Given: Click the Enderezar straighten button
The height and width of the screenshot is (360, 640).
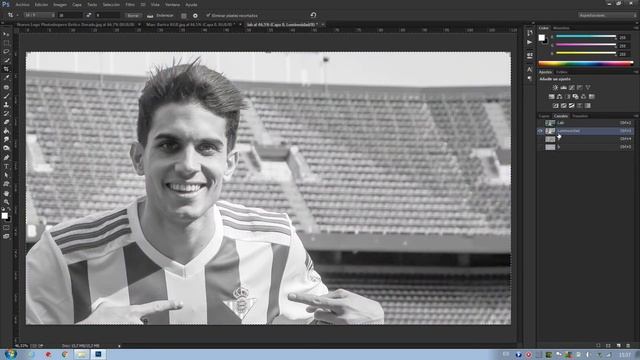Looking at the screenshot, I should point(160,16).
